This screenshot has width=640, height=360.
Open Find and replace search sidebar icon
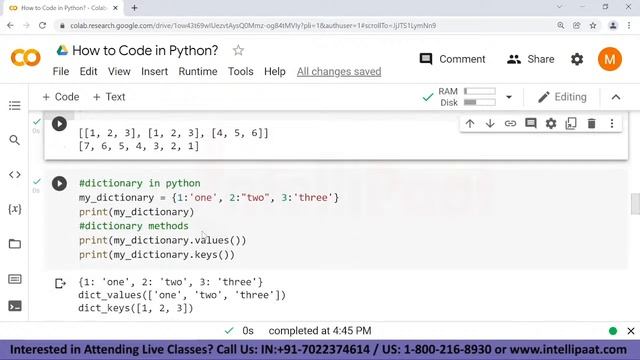click(15, 140)
